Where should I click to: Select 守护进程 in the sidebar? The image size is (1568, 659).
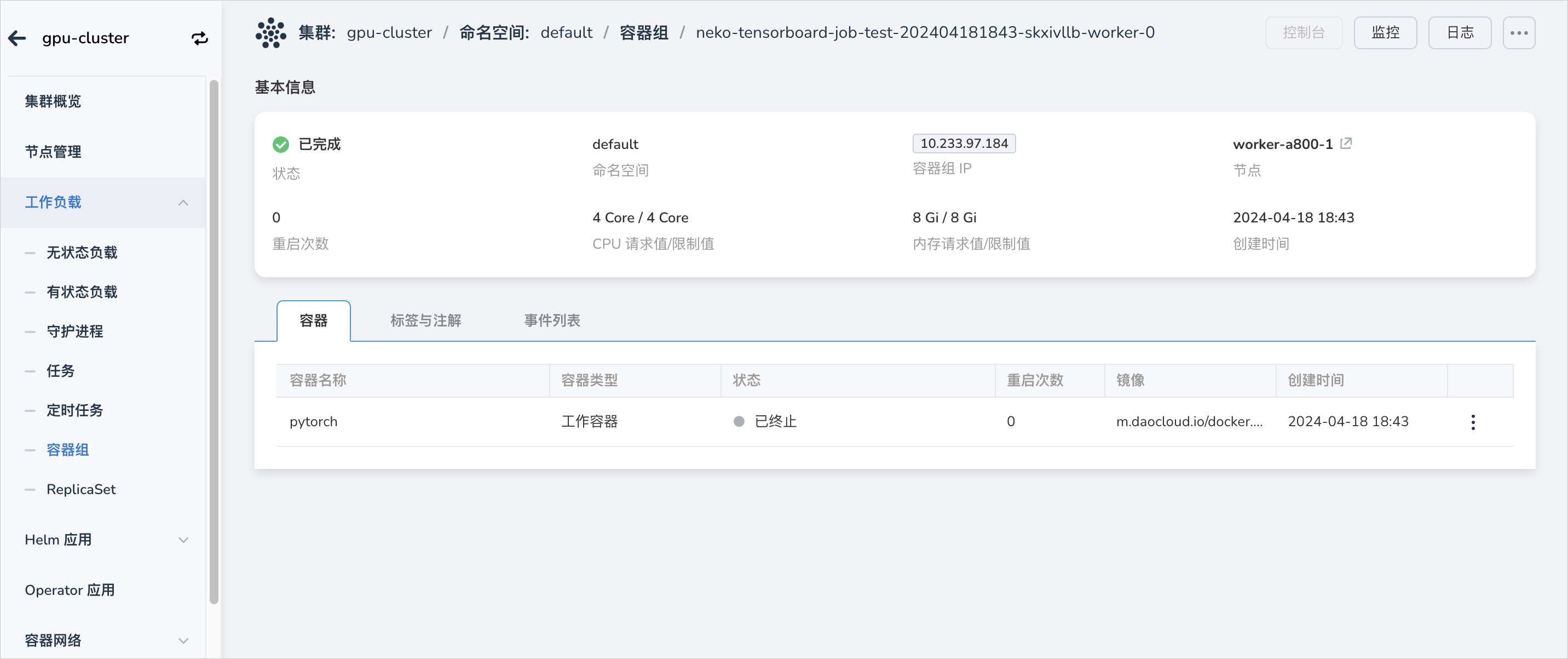click(74, 332)
